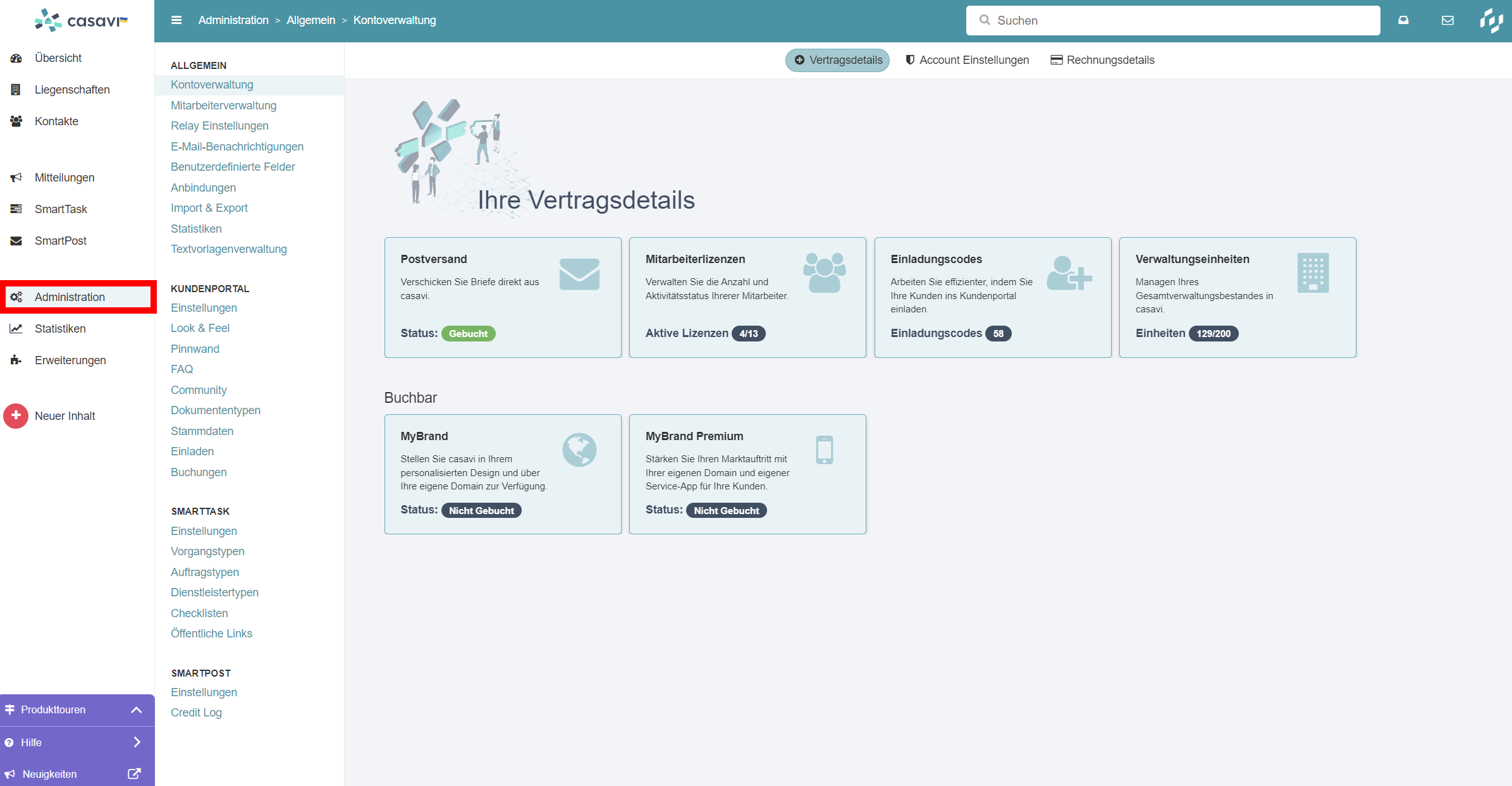Open Neuigkeiten external link
The image size is (1512, 786).
click(134, 774)
